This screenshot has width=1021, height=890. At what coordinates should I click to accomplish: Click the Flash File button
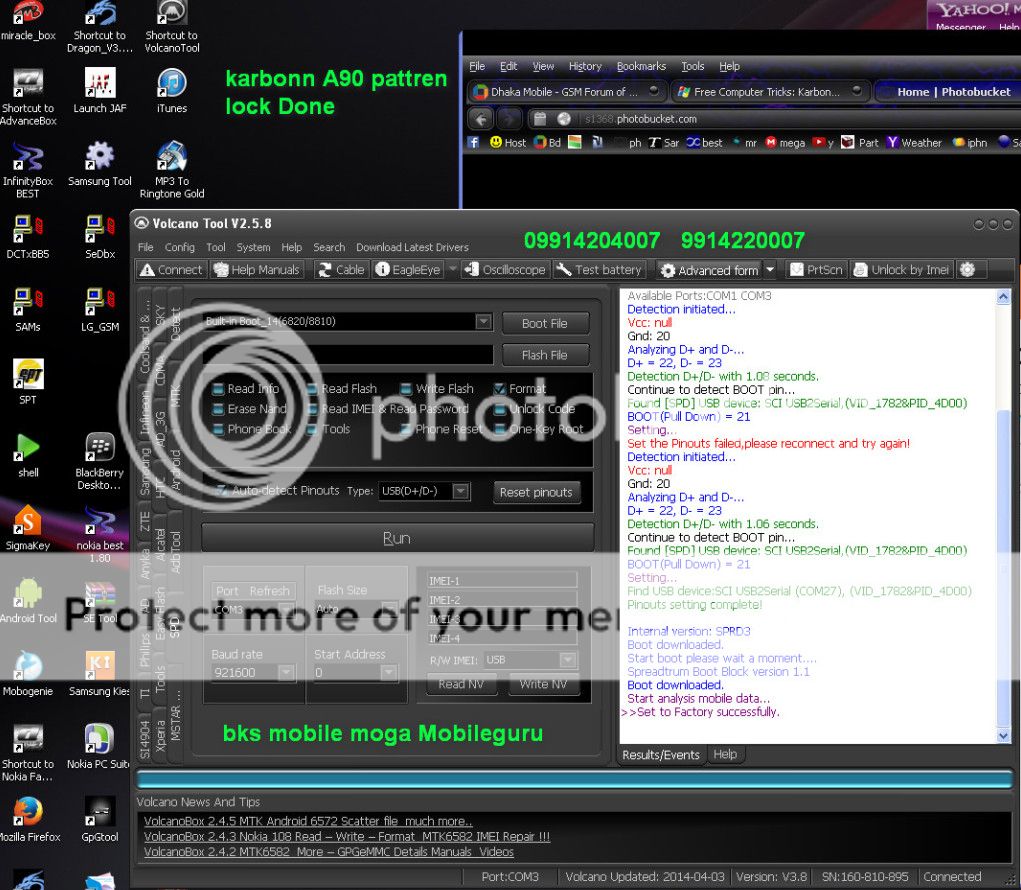coord(545,355)
